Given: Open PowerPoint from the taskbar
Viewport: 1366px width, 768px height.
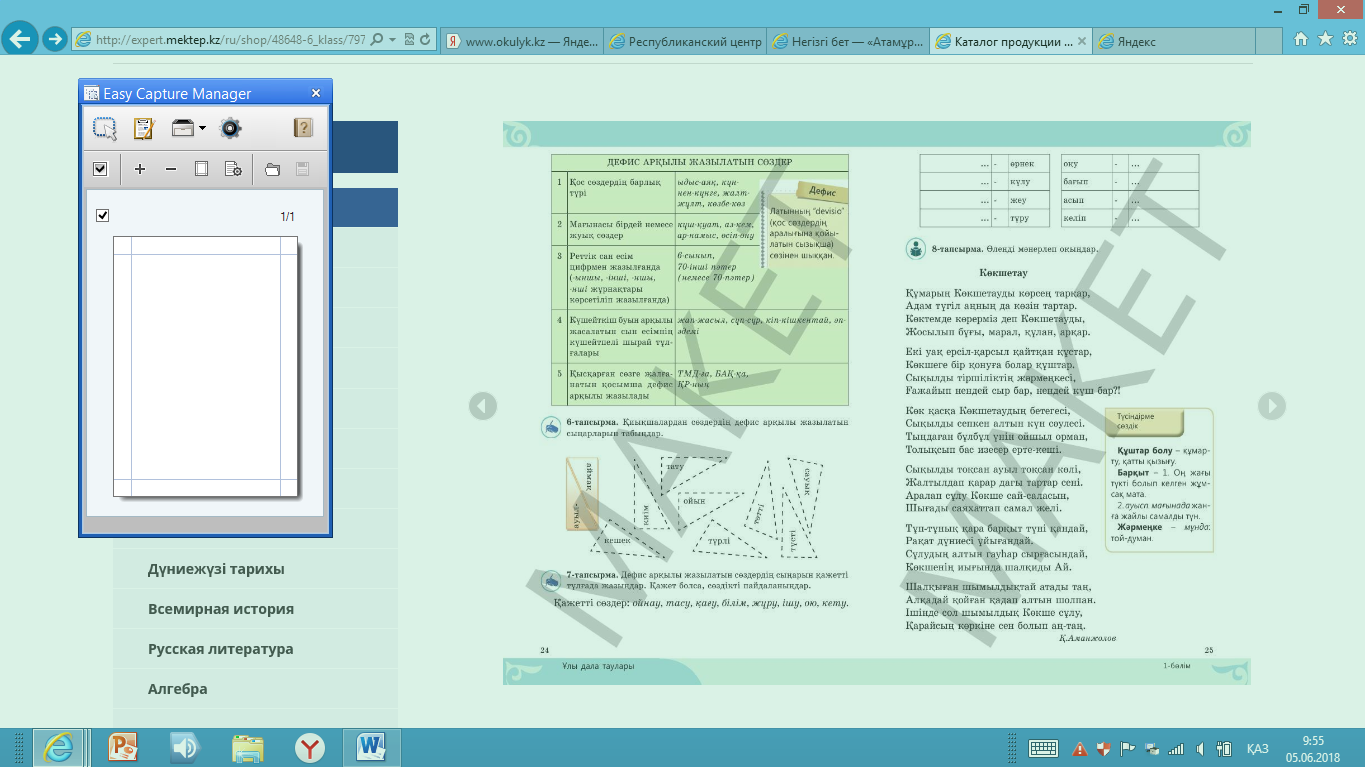Looking at the screenshot, I should click(x=124, y=748).
